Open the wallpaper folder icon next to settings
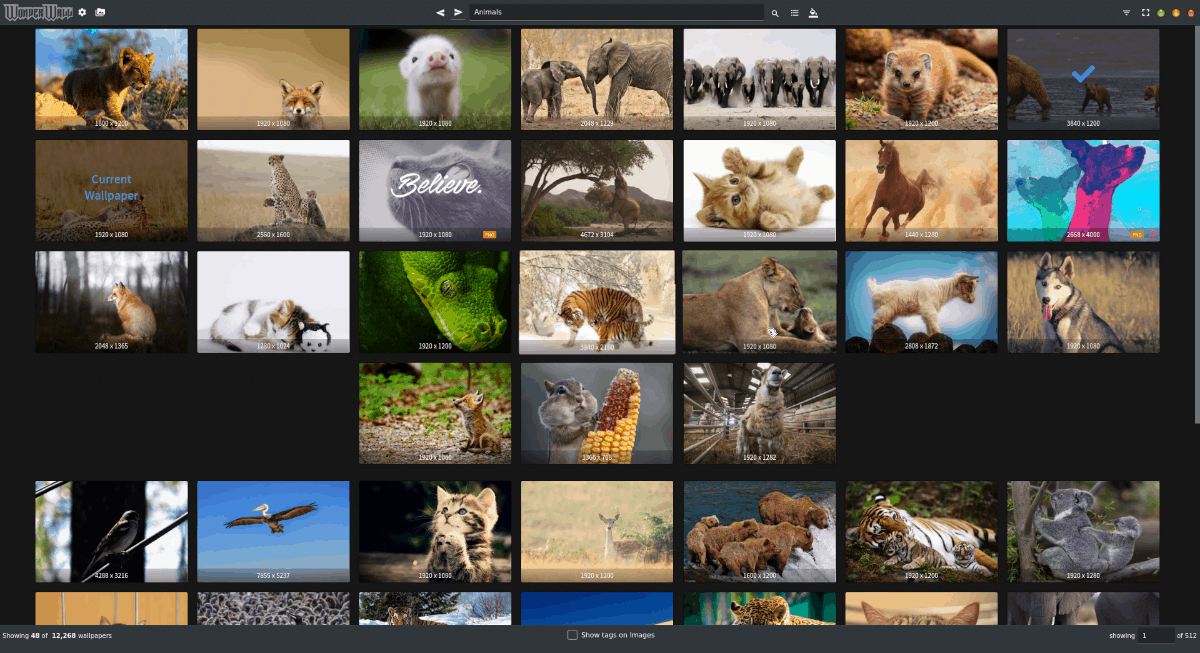The image size is (1200, 653). click(100, 12)
